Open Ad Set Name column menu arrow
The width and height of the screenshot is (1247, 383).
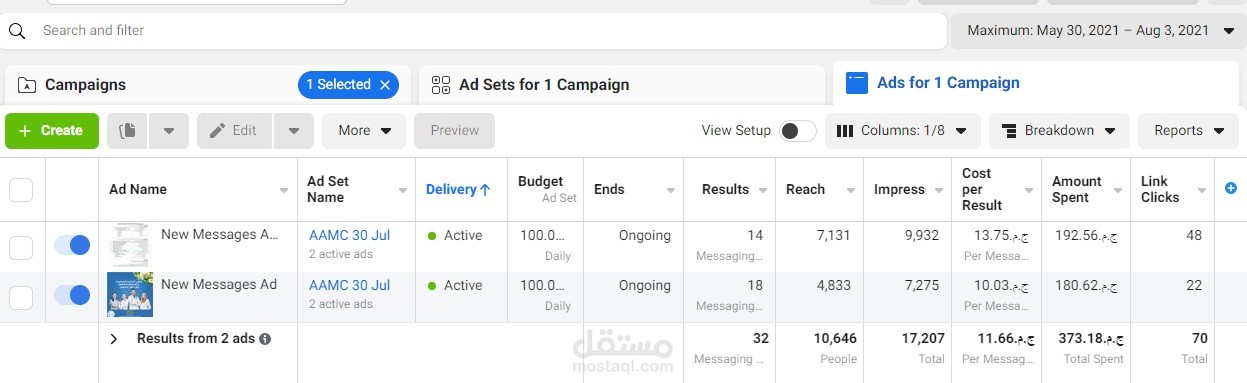(x=403, y=190)
